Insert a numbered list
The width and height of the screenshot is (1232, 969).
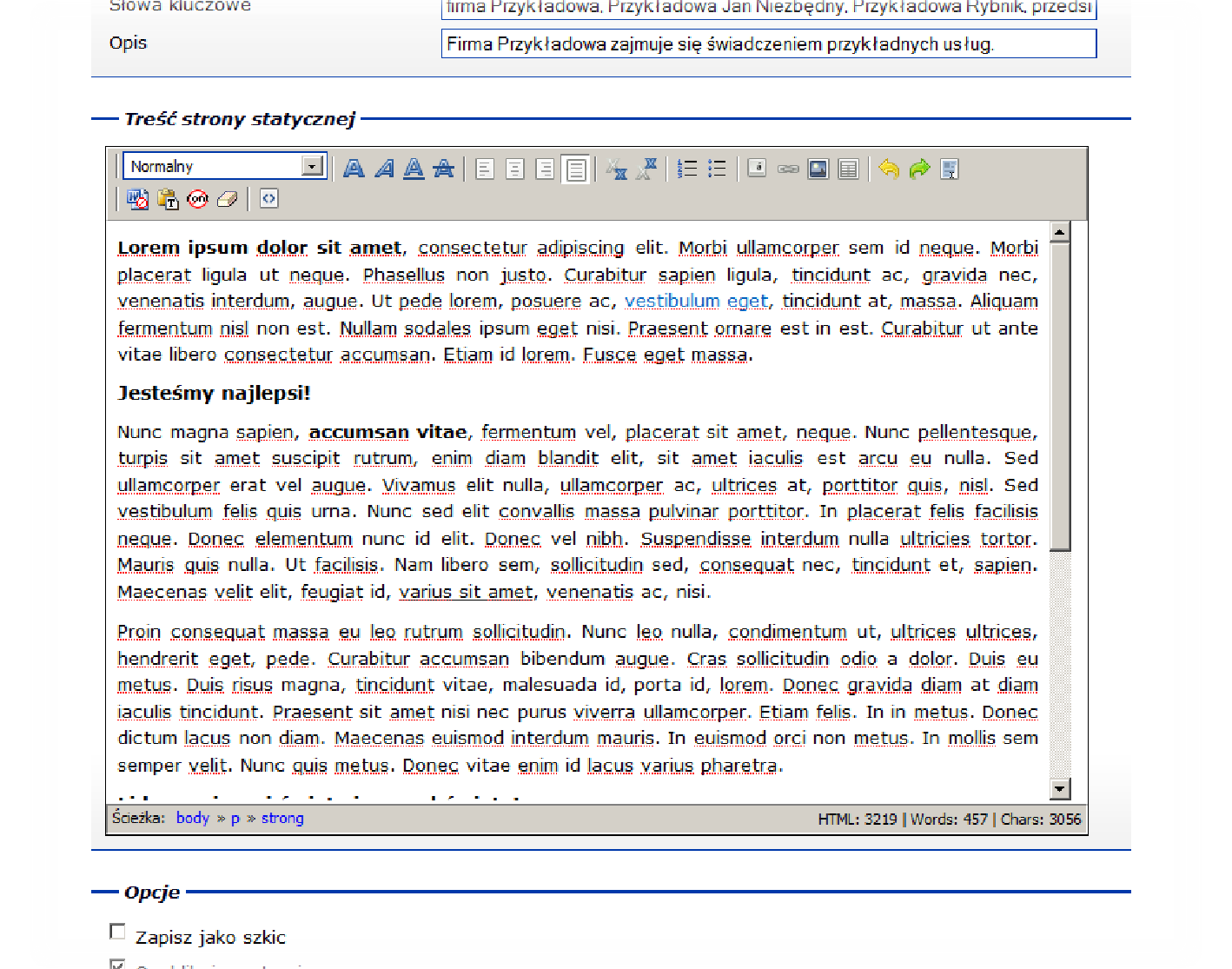tap(687, 169)
